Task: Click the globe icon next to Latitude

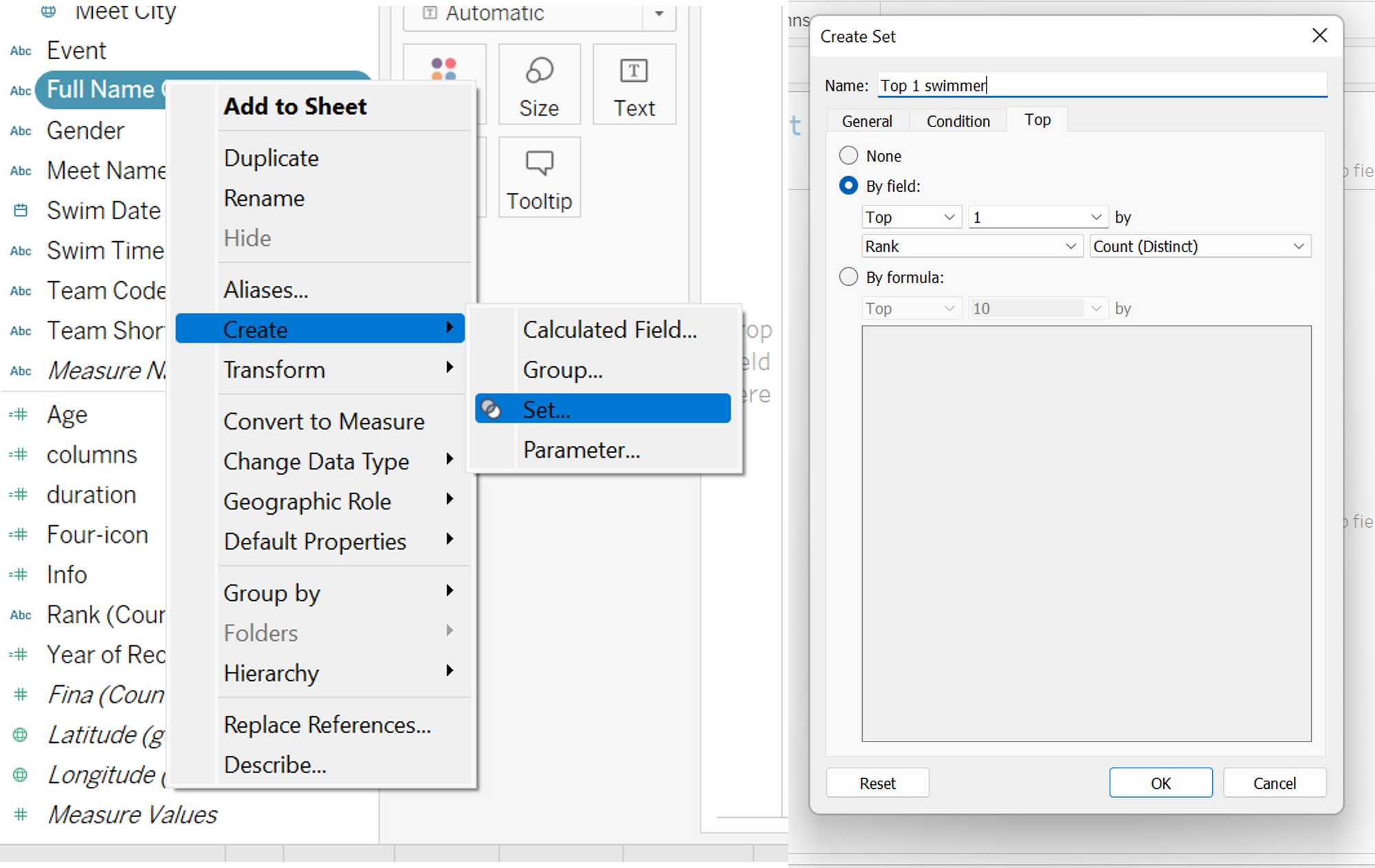Action: pos(21,735)
